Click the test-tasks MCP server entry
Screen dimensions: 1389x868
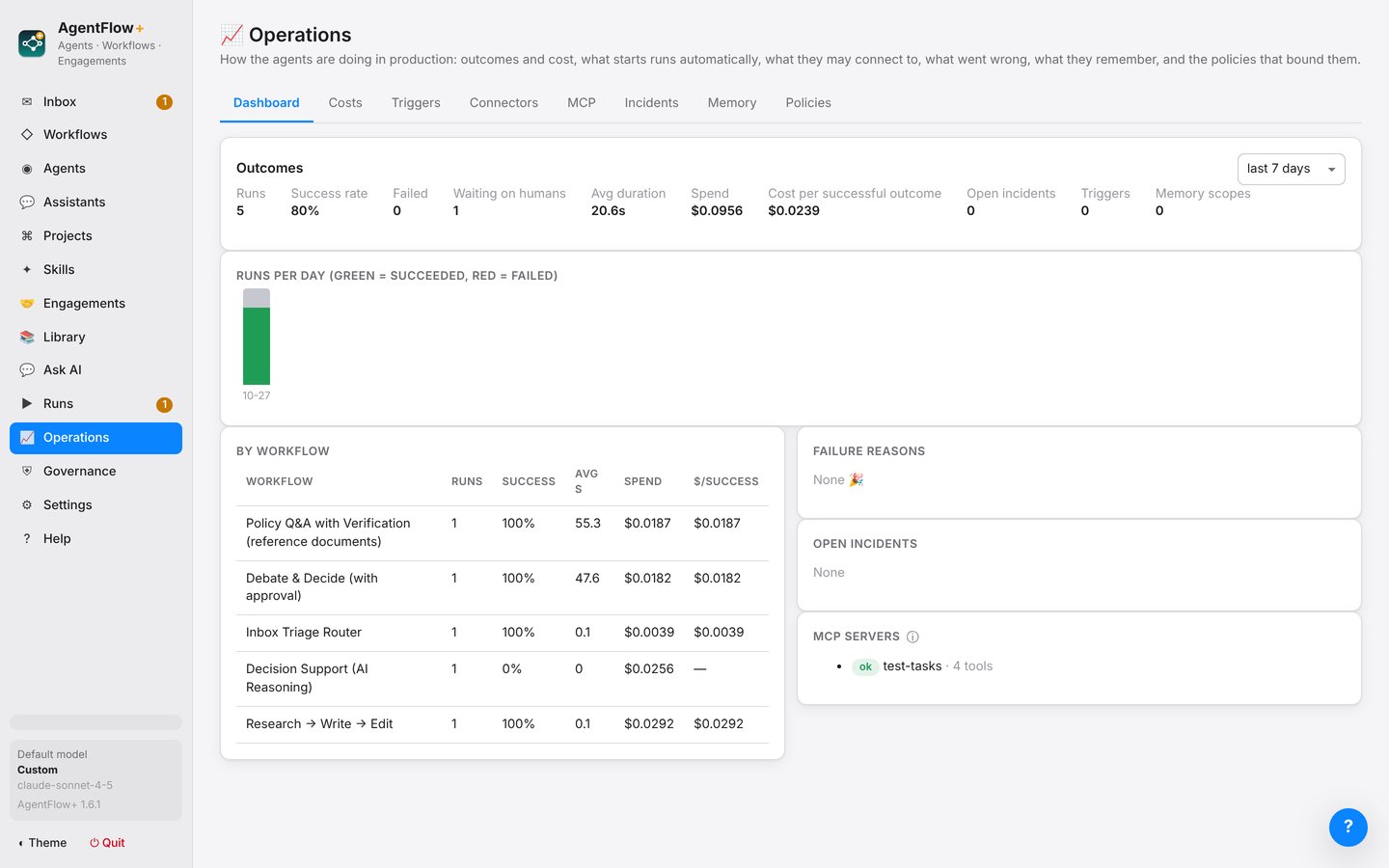(912, 666)
